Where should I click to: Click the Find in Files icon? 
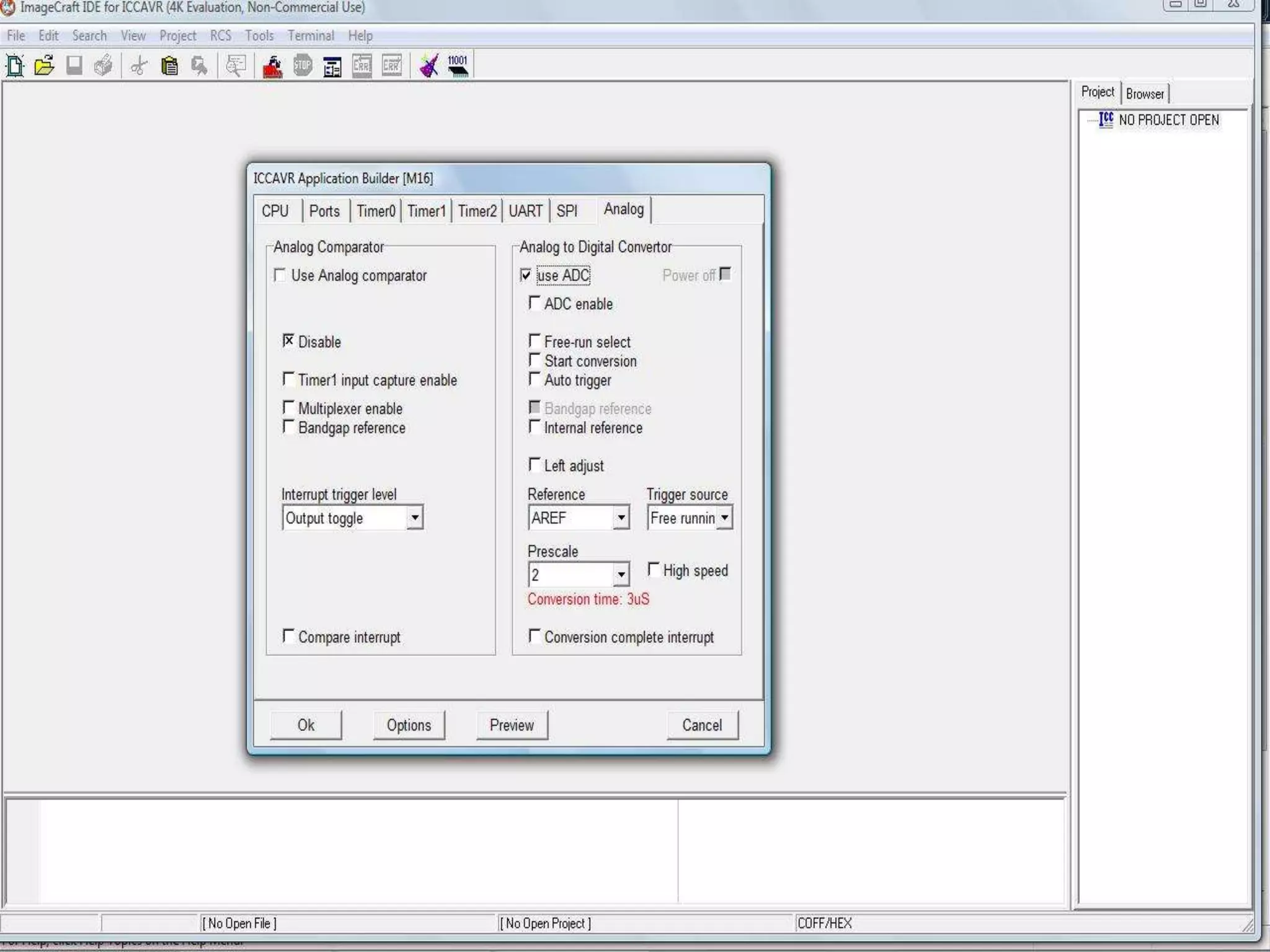click(236, 65)
